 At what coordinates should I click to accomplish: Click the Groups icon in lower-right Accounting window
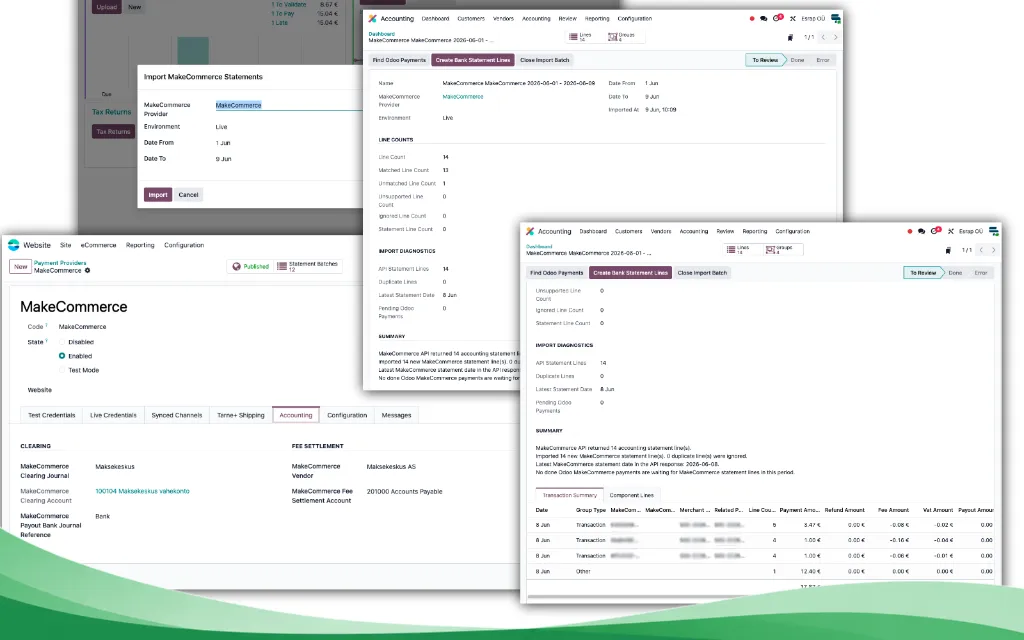coord(771,249)
